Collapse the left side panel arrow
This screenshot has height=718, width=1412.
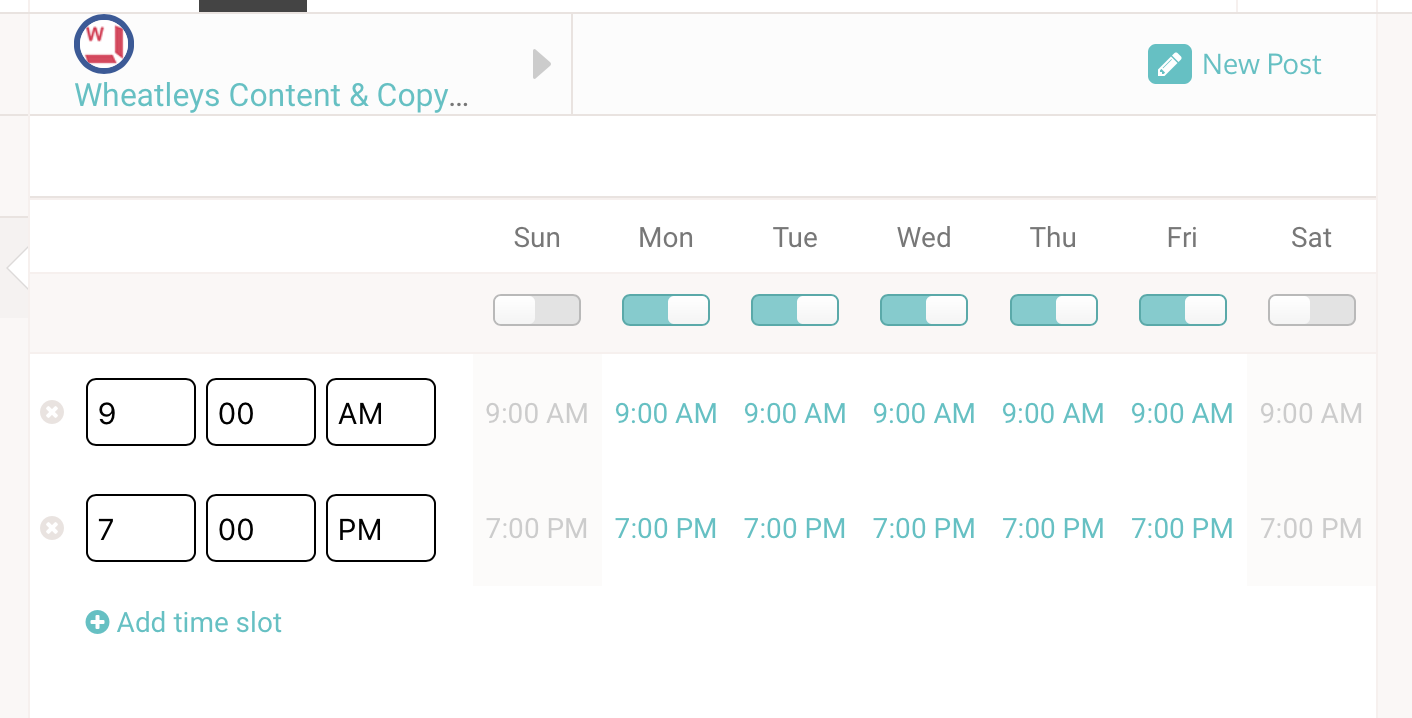pos(16,268)
